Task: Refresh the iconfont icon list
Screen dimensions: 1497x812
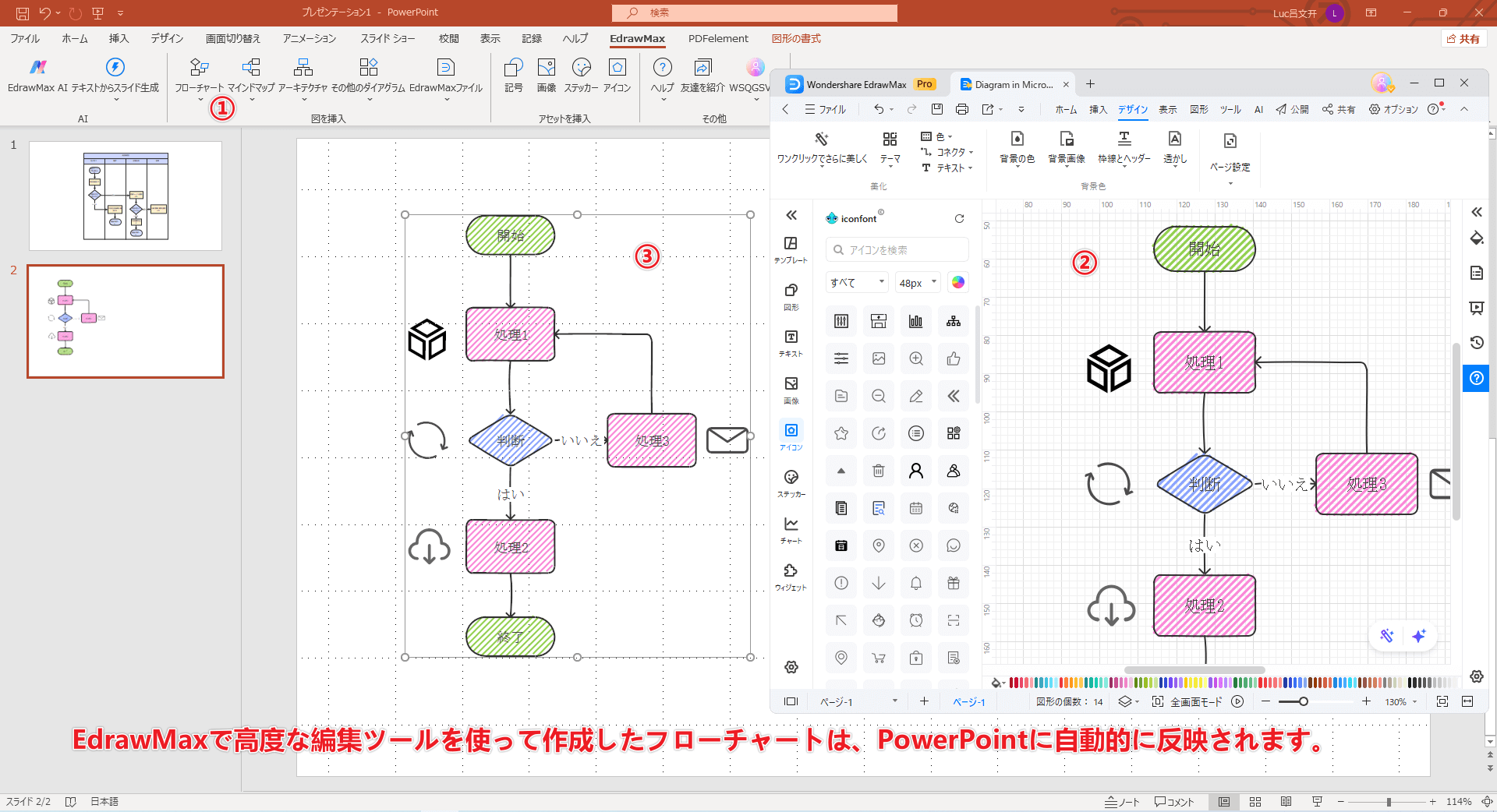Action: [x=959, y=219]
